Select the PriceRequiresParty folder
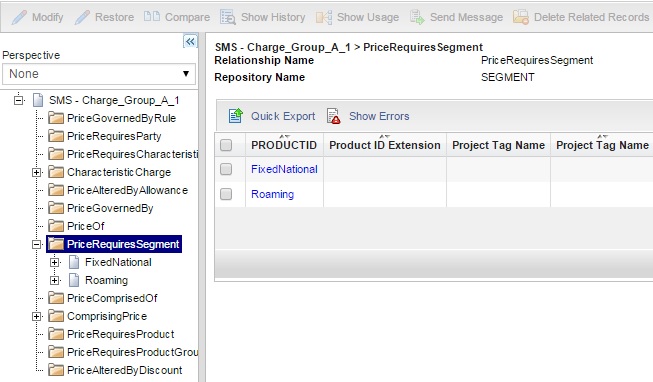Screen dimensions: 653x382 click(x=114, y=136)
